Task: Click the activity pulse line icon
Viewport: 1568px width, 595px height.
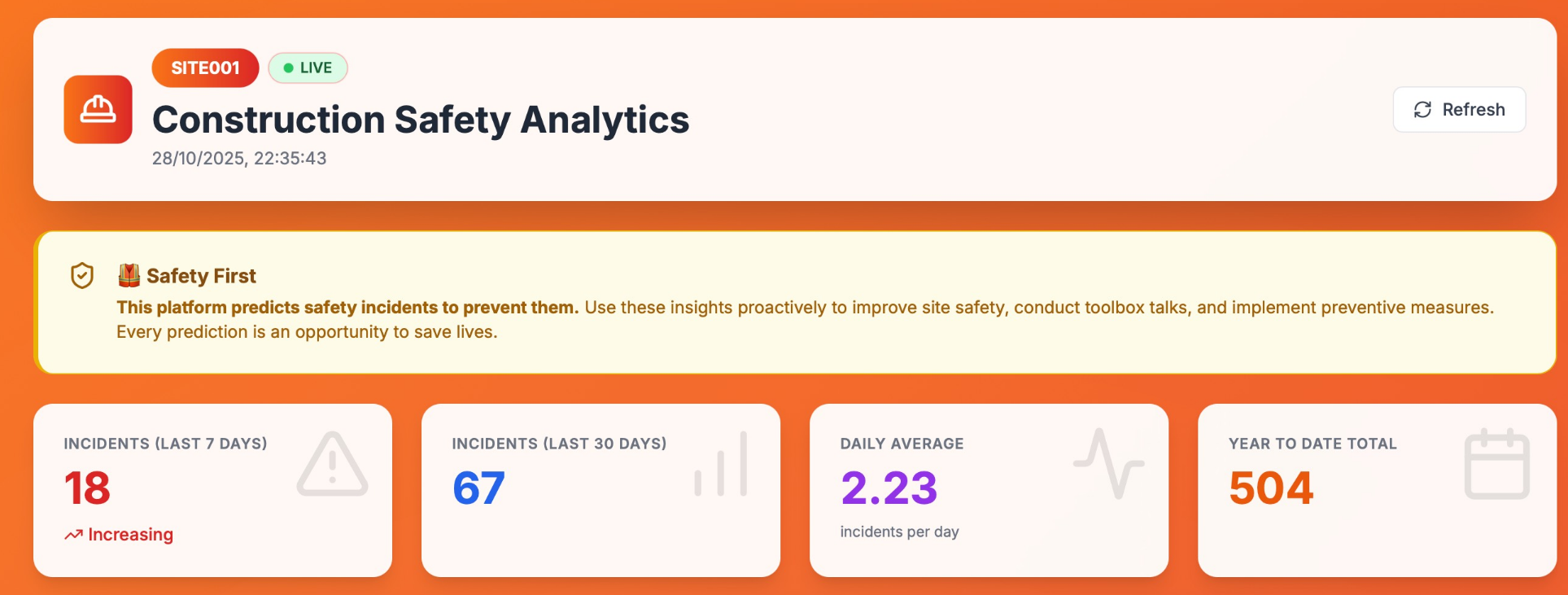Action: click(x=1108, y=463)
